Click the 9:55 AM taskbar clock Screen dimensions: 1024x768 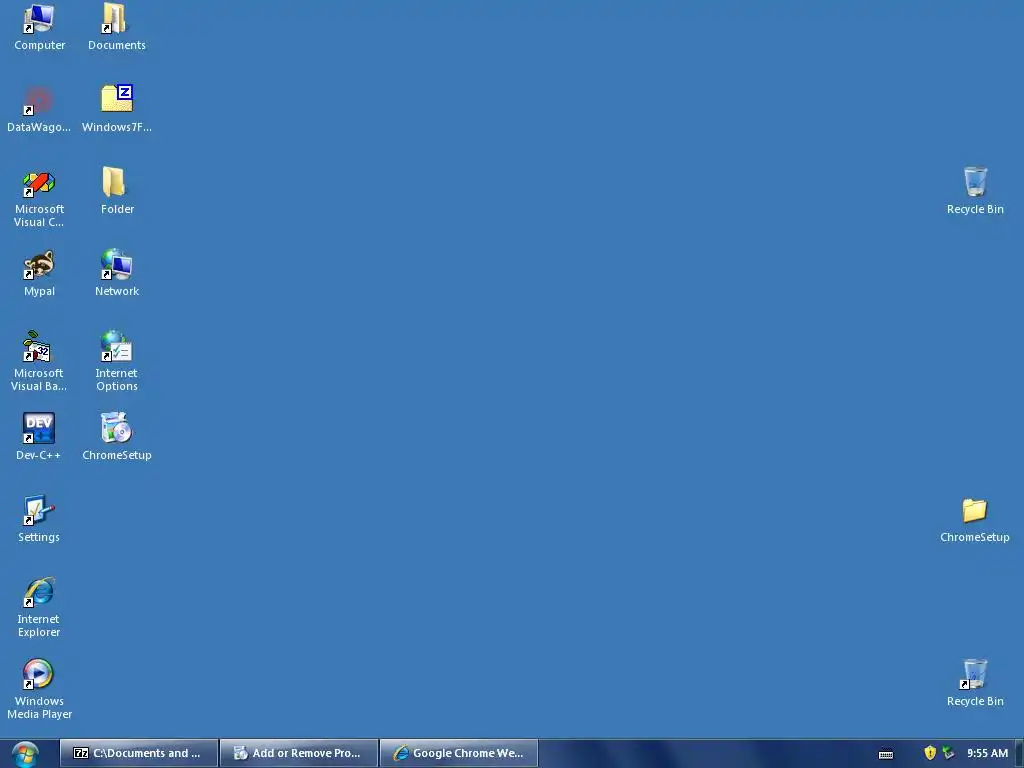point(987,753)
